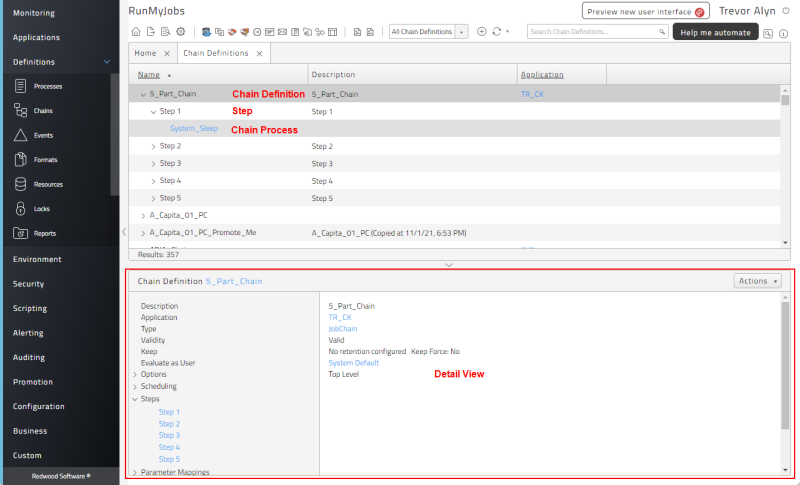The height and width of the screenshot is (485, 800).
Task: Expand the A_Capita_01_PC_Promote_Me row
Action: point(143,233)
